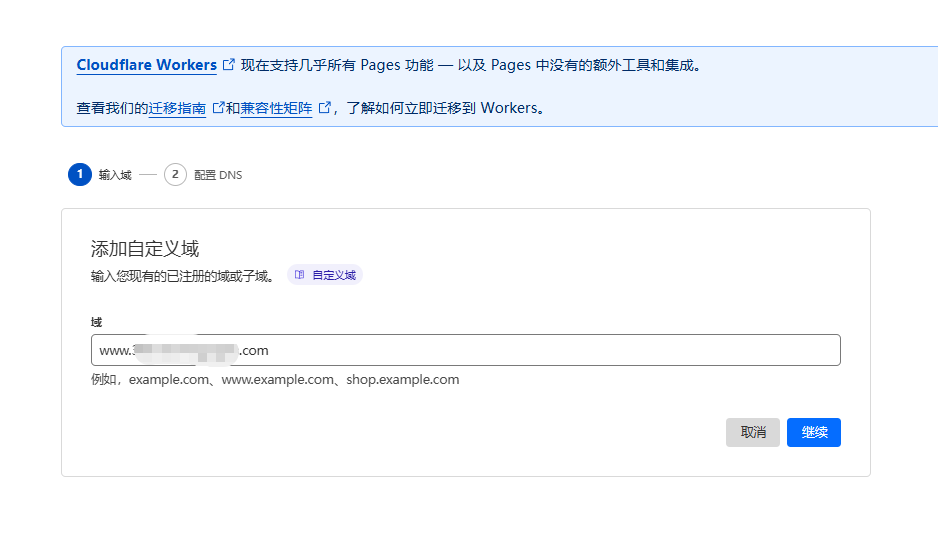Click the 输入您现有的已注册的域或子域 description text

(182, 276)
